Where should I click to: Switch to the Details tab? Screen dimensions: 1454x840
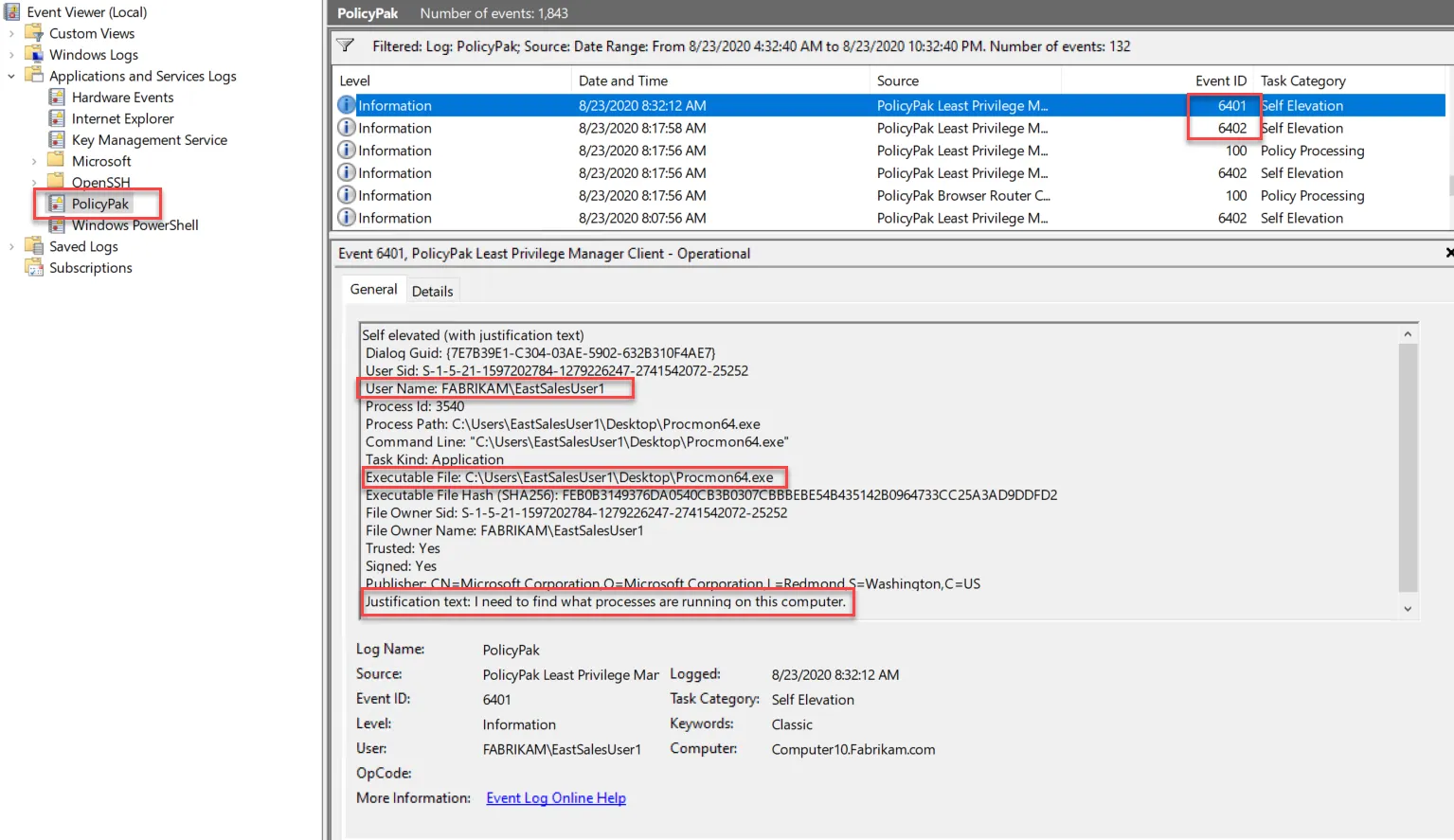click(x=432, y=292)
